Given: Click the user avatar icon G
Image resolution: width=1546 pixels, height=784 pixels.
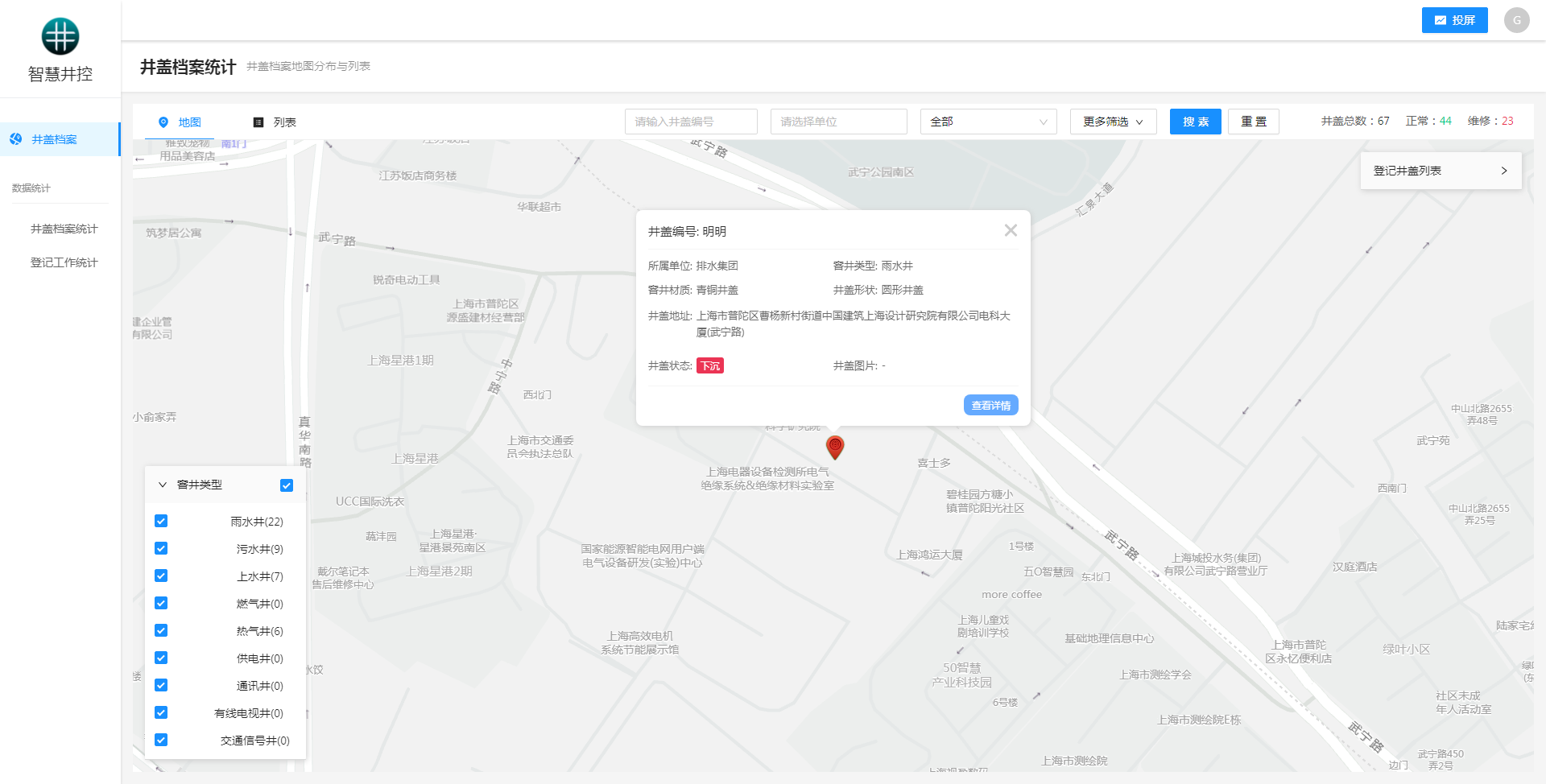Looking at the screenshot, I should coord(1516,20).
